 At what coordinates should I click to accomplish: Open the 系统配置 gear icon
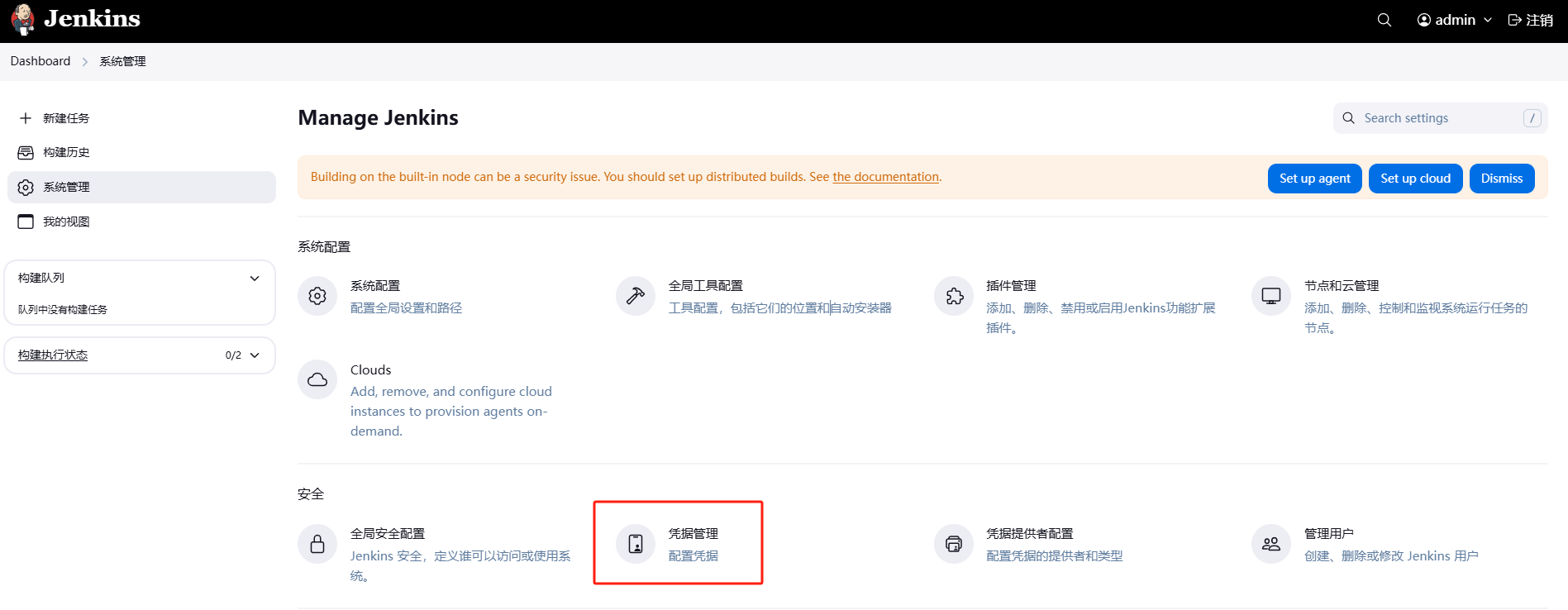tap(317, 296)
